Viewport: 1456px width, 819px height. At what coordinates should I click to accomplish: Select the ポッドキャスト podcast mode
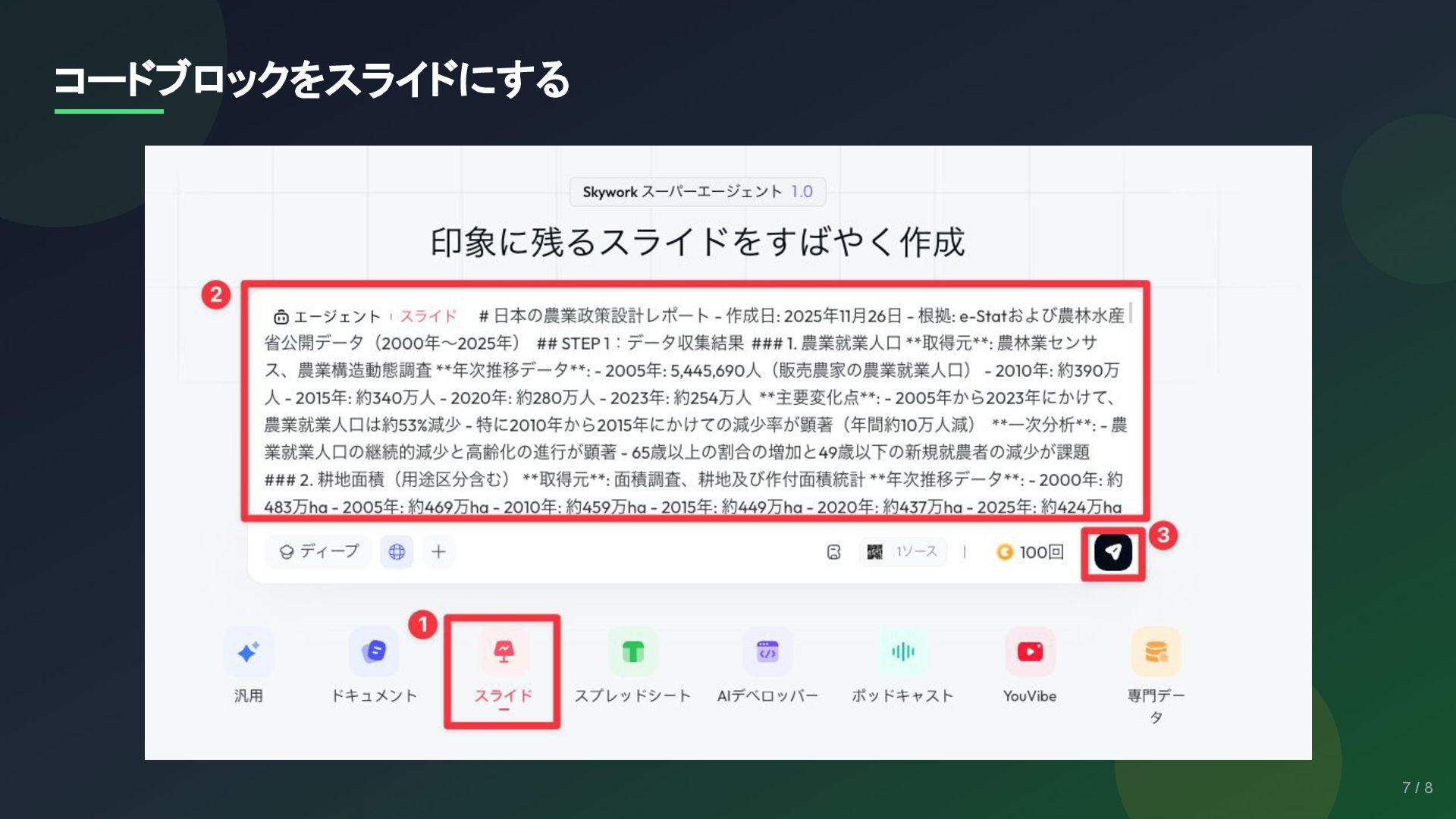902,666
